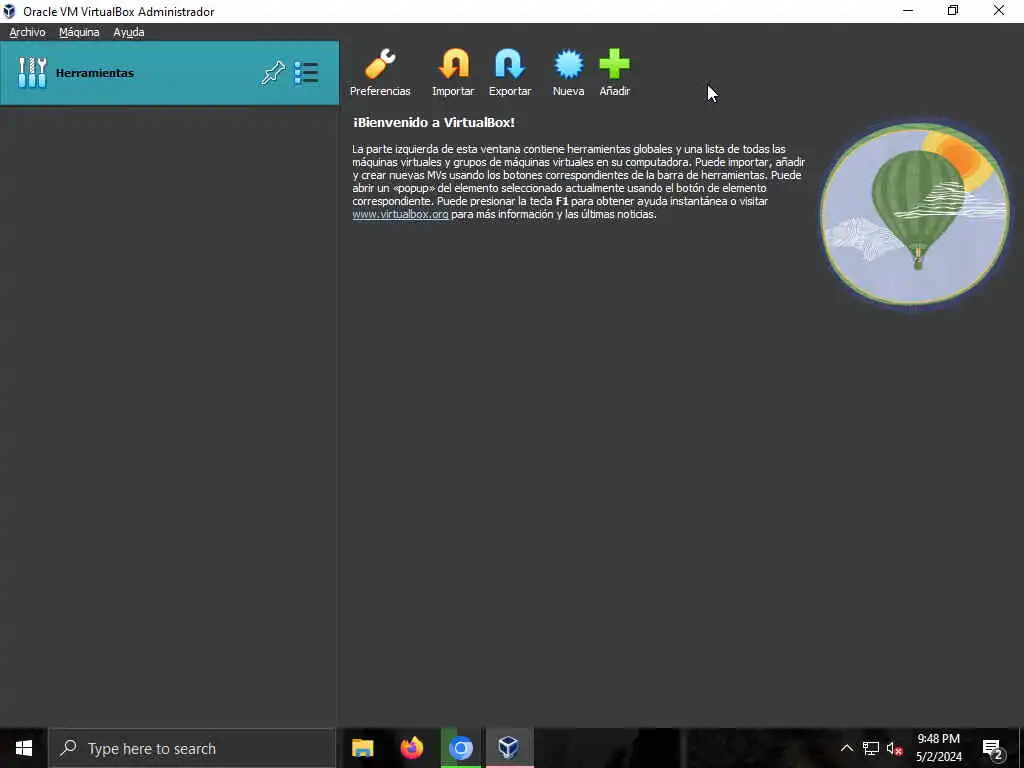
Task: Open the Windows Start menu
Action: pyautogui.click(x=24, y=748)
